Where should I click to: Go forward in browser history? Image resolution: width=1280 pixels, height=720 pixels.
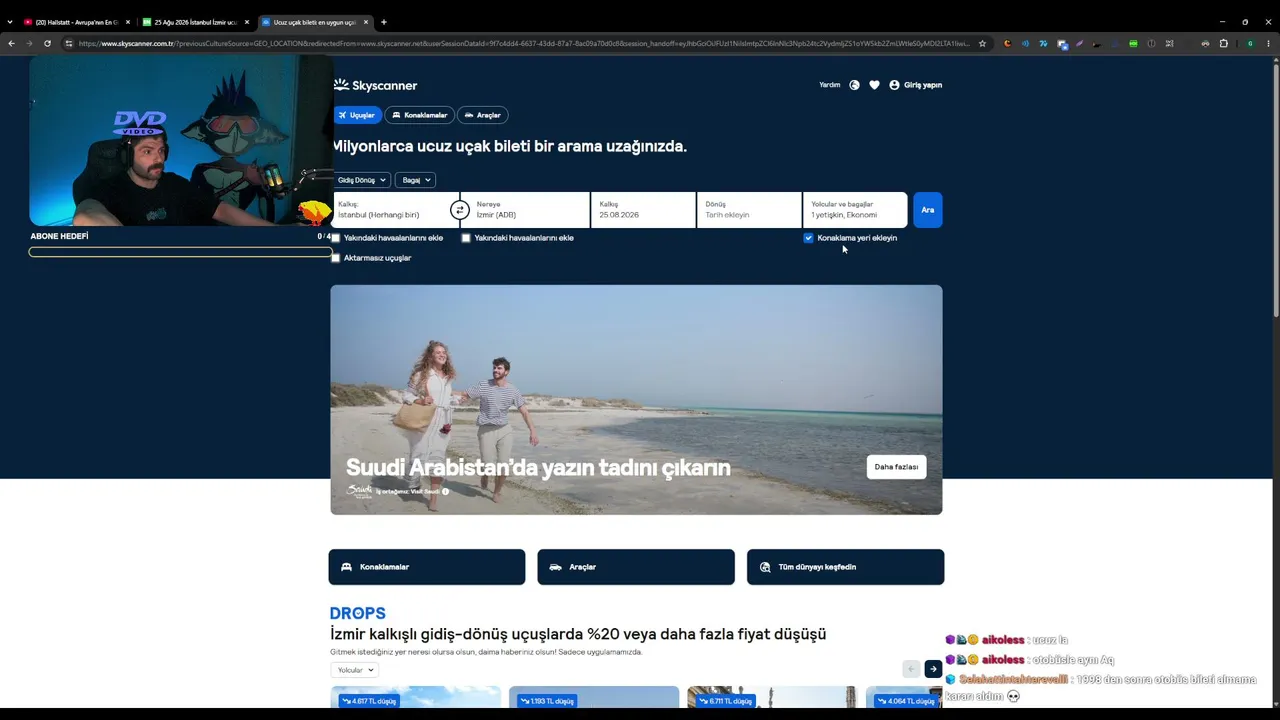click(x=29, y=43)
